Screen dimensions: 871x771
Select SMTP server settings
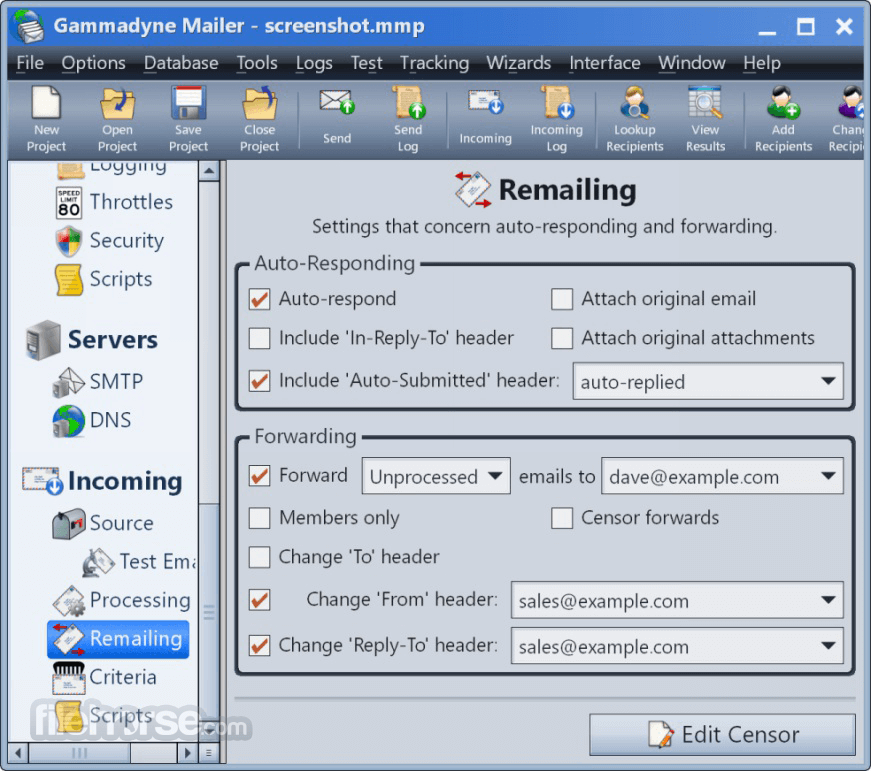98,382
